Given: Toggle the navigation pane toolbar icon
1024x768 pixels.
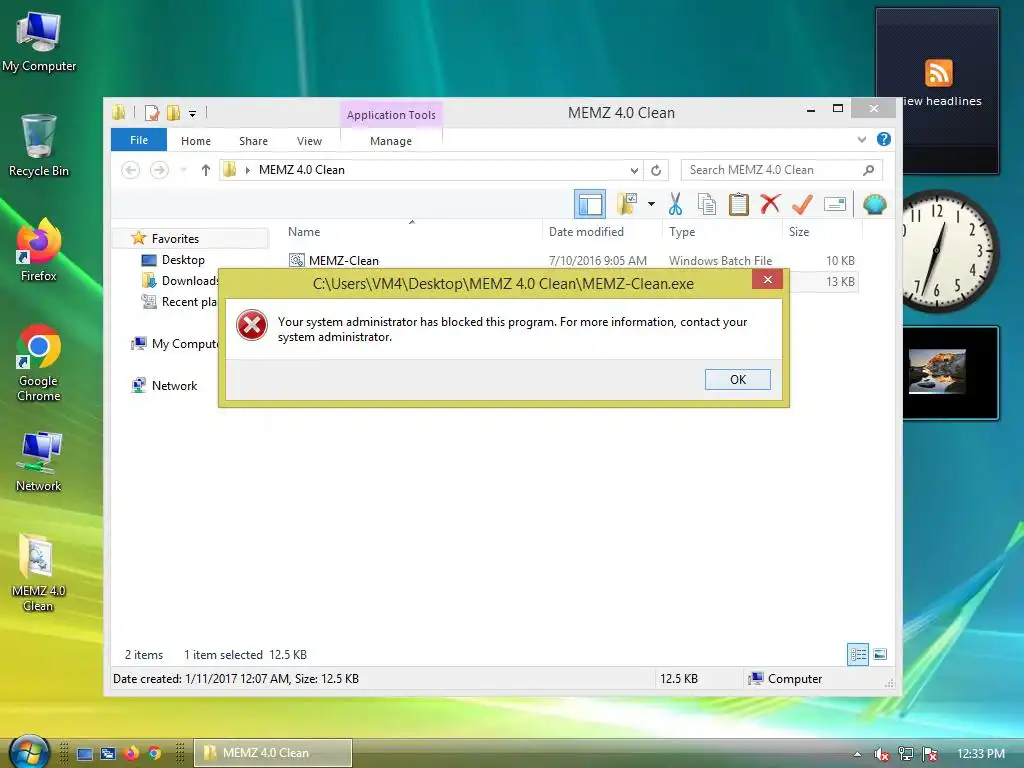Looking at the screenshot, I should coord(590,204).
